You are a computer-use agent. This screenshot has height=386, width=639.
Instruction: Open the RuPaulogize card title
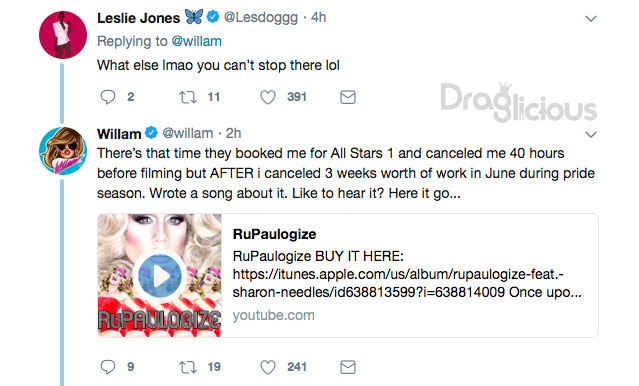coord(274,234)
